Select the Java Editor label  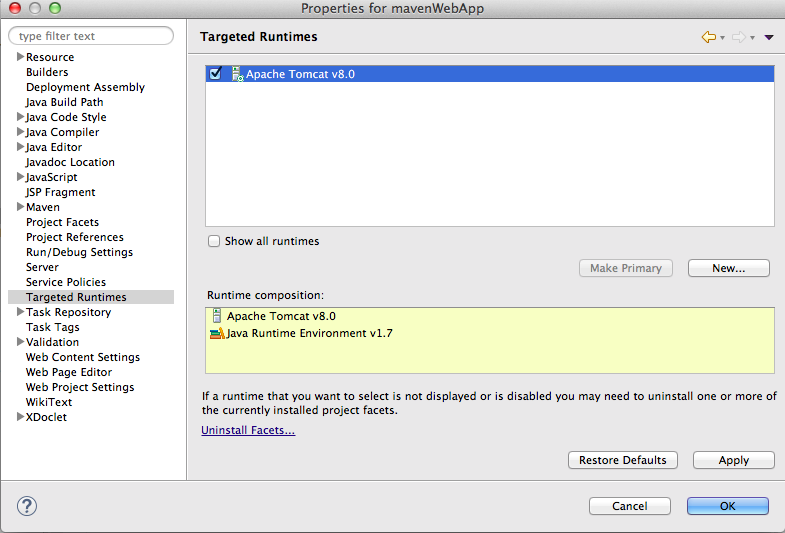coord(54,147)
